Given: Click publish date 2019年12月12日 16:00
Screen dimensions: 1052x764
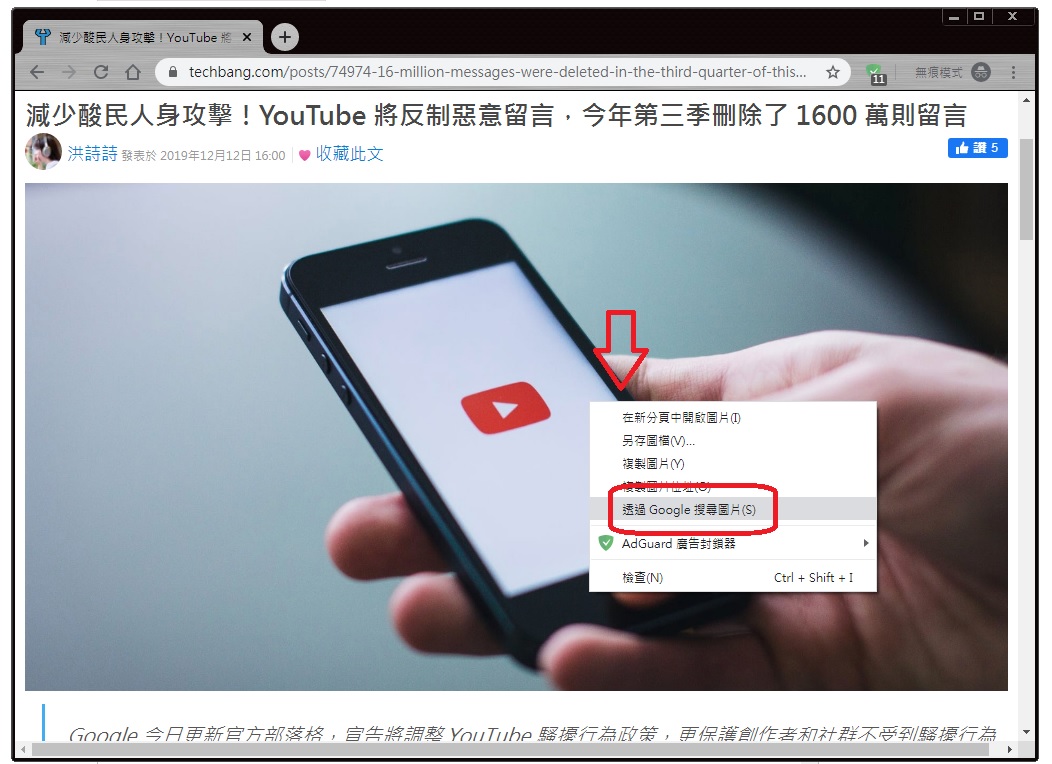Looking at the screenshot, I should tap(223, 156).
